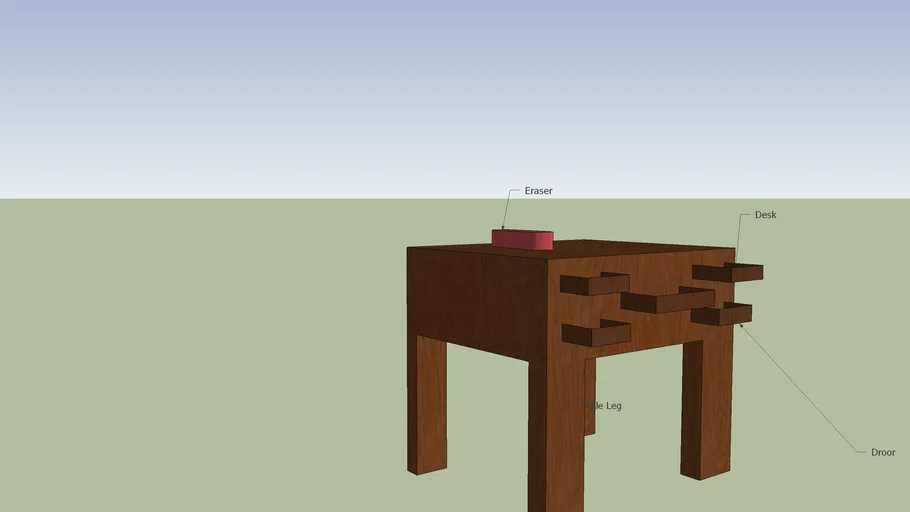Pick the lower-left open drawer
910x512 pixels.
594,334
